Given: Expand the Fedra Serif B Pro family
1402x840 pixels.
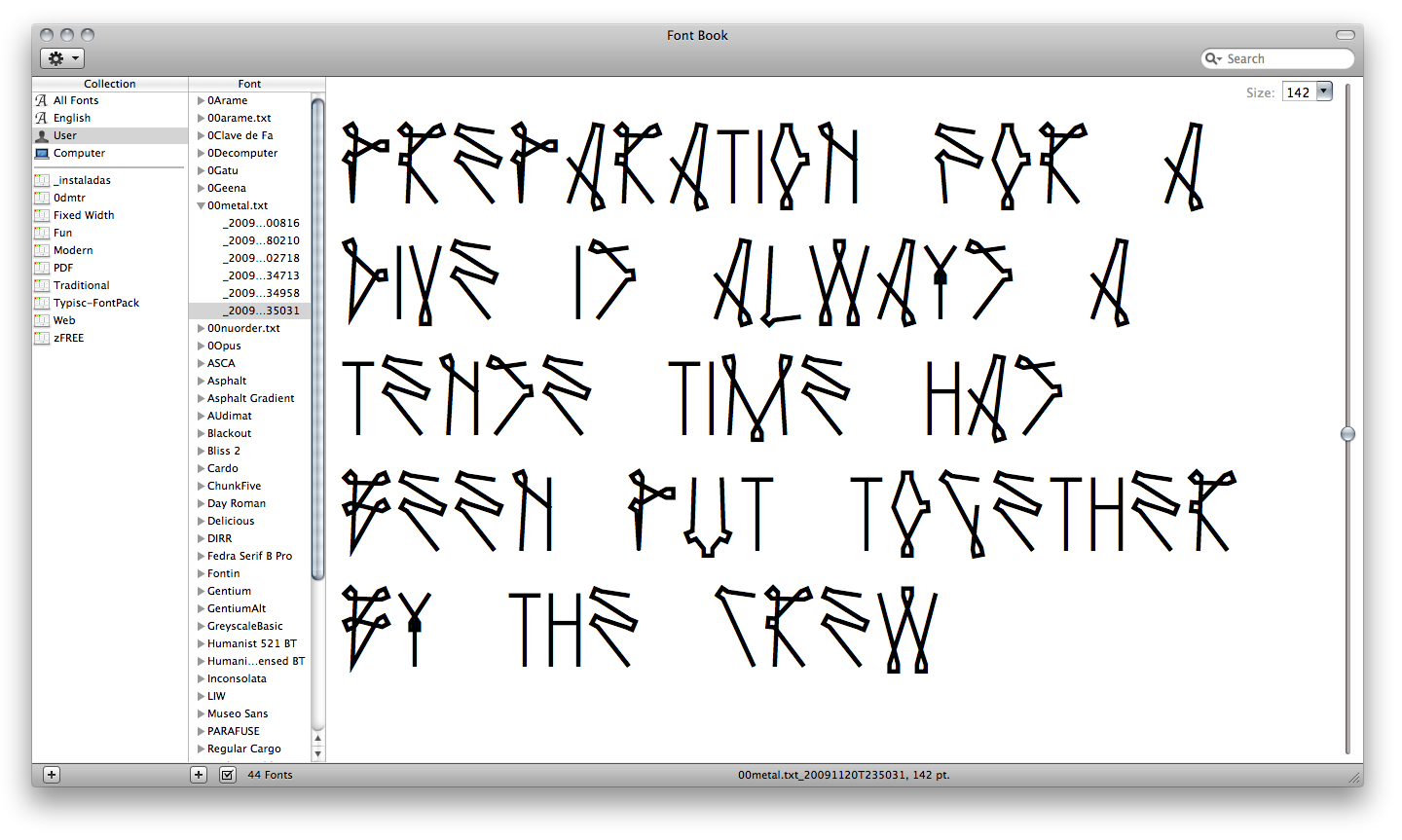Looking at the screenshot, I should [202, 556].
